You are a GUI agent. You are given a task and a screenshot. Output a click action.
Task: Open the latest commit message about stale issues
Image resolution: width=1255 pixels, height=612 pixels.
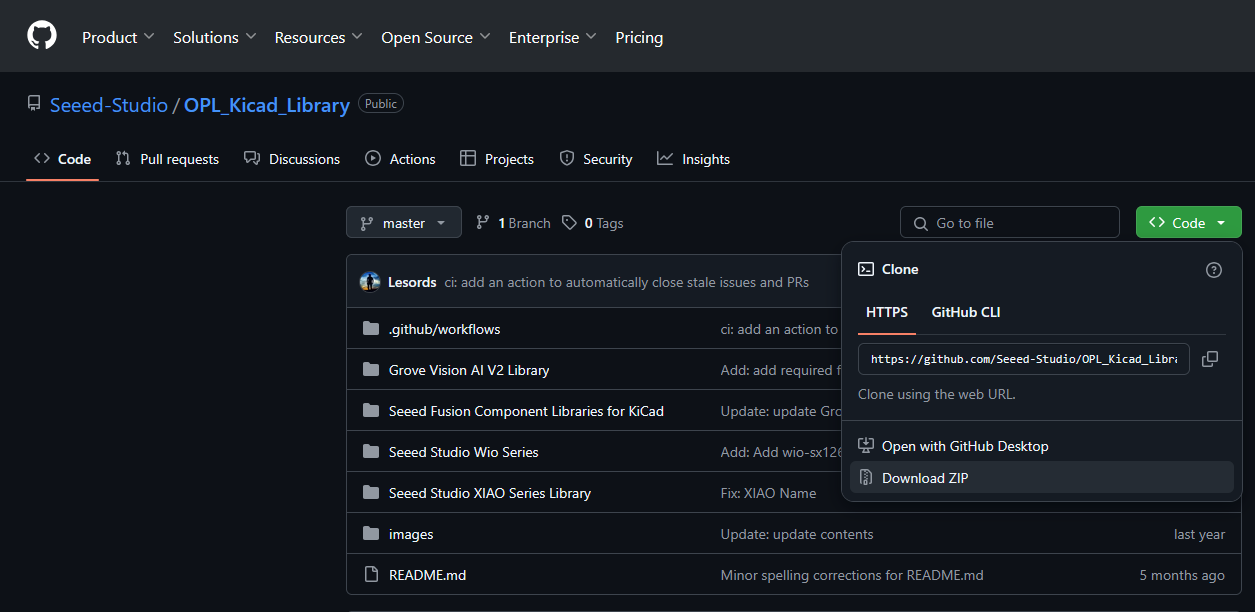627,282
